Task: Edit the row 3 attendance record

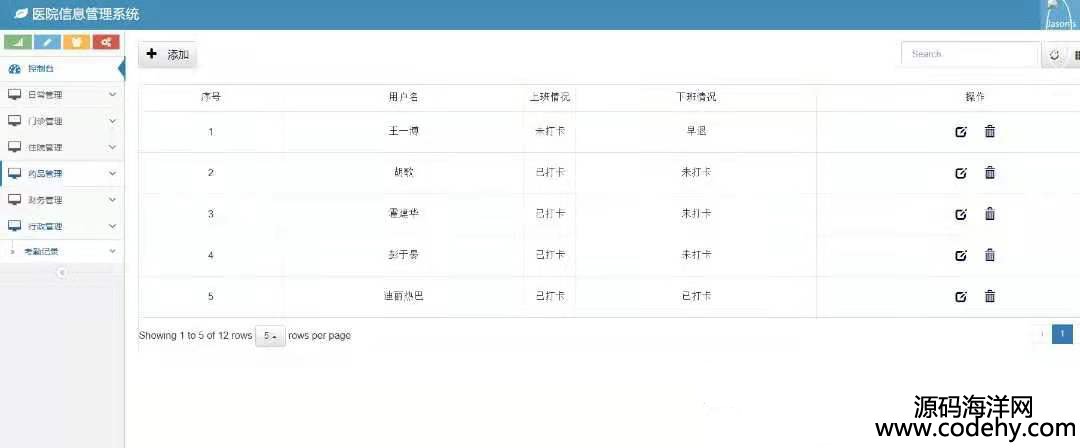Action: tap(961, 214)
